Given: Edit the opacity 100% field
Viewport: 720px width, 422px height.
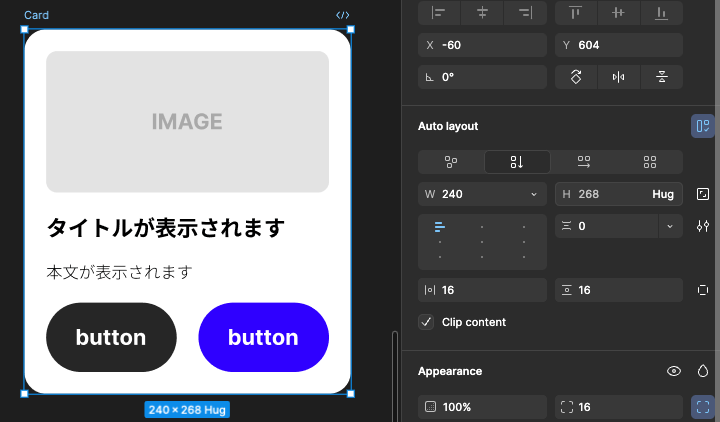Looking at the screenshot, I should pyautogui.click(x=482, y=407).
